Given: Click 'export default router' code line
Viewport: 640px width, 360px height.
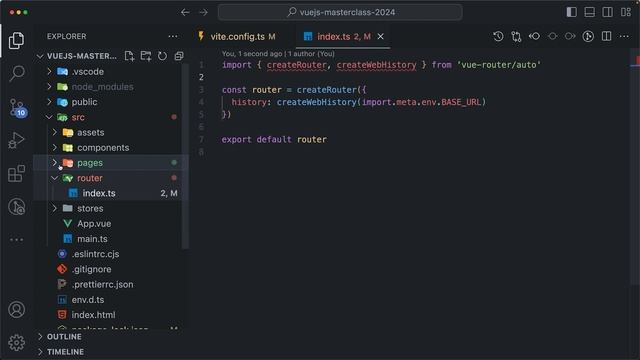Looking at the screenshot, I should coord(274,140).
